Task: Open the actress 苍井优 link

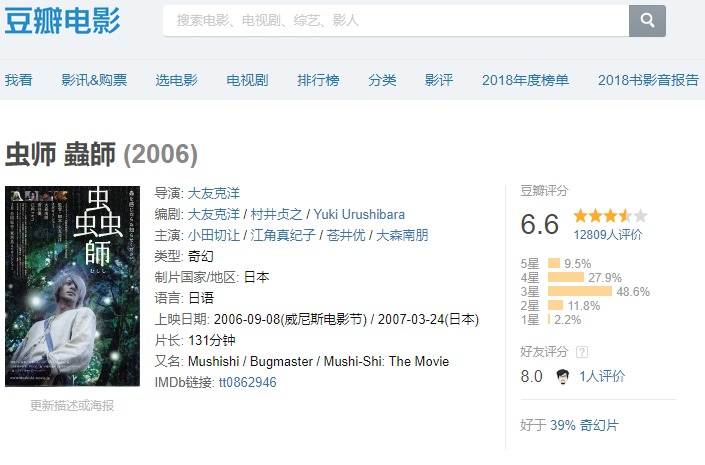Action: (x=346, y=235)
